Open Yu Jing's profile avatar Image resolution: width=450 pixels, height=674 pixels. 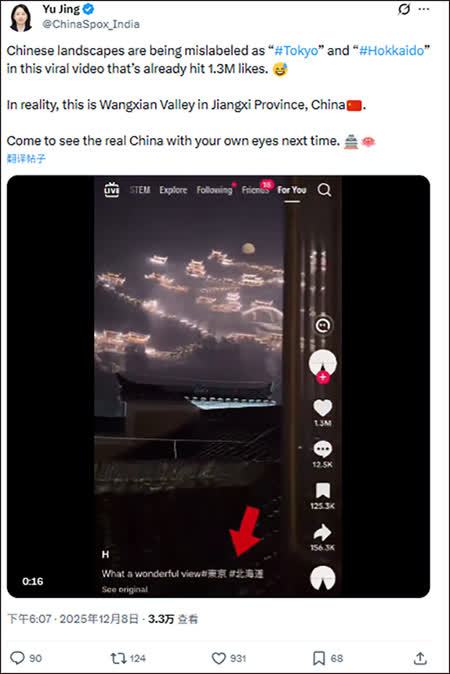21,18
